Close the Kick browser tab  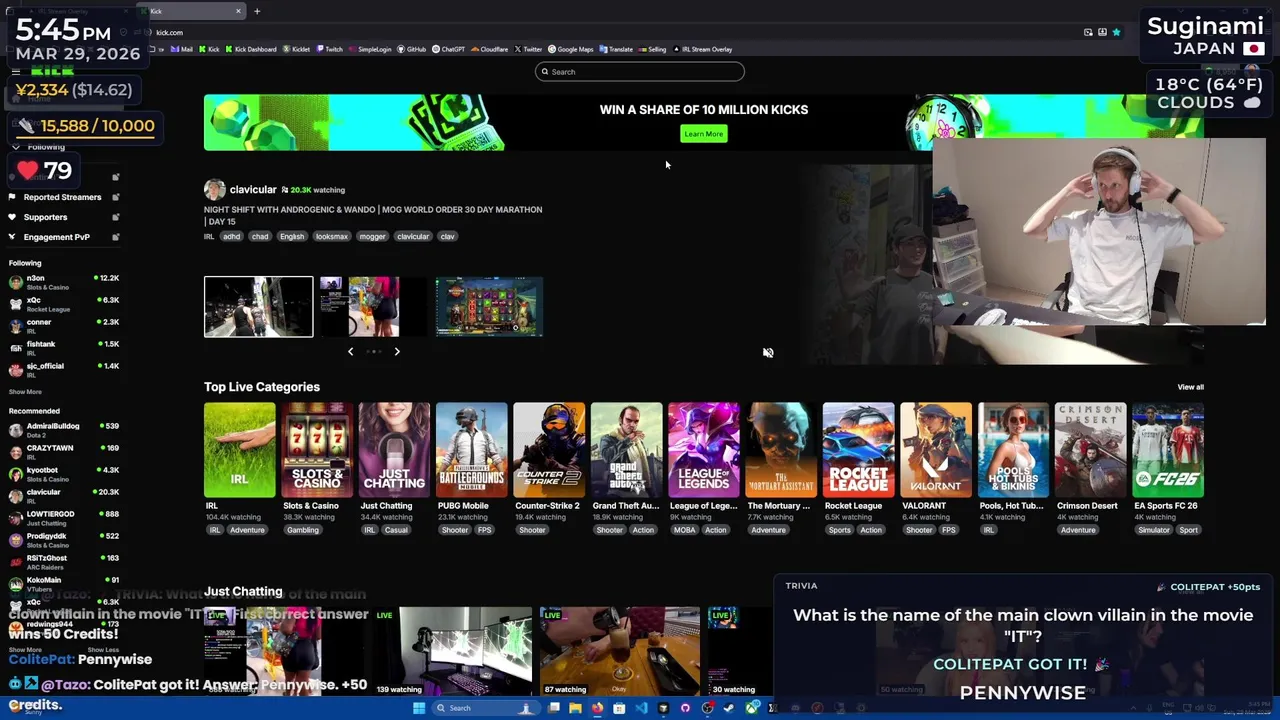click(x=238, y=11)
